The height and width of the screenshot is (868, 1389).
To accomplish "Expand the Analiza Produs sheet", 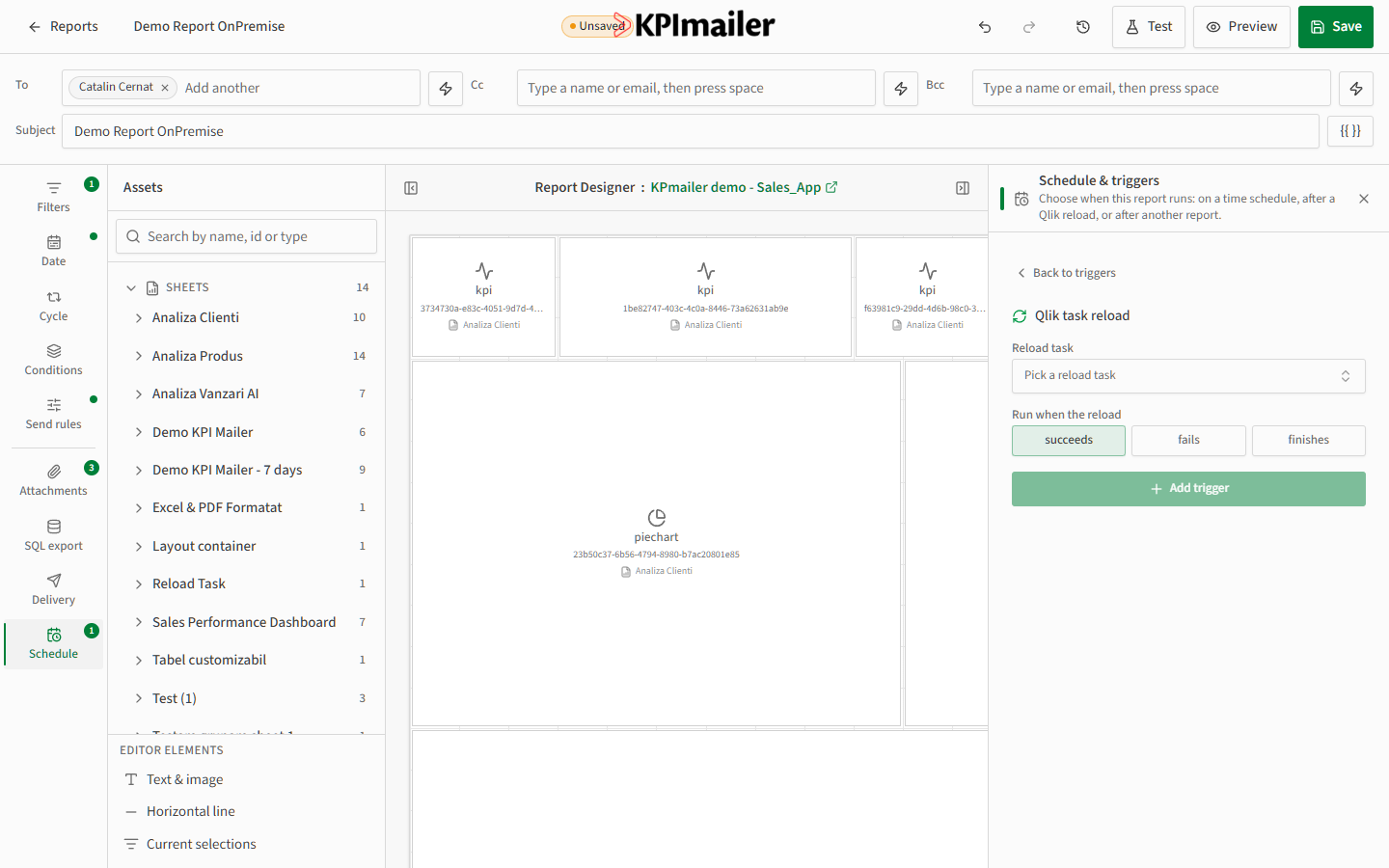I will [139, 356].
